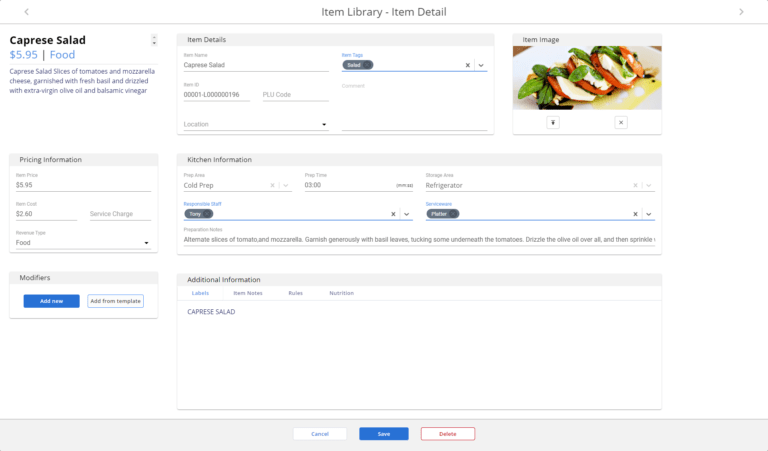Open the Rules tab
Viewport: 768px width, 451px height.
click(295, 293)
